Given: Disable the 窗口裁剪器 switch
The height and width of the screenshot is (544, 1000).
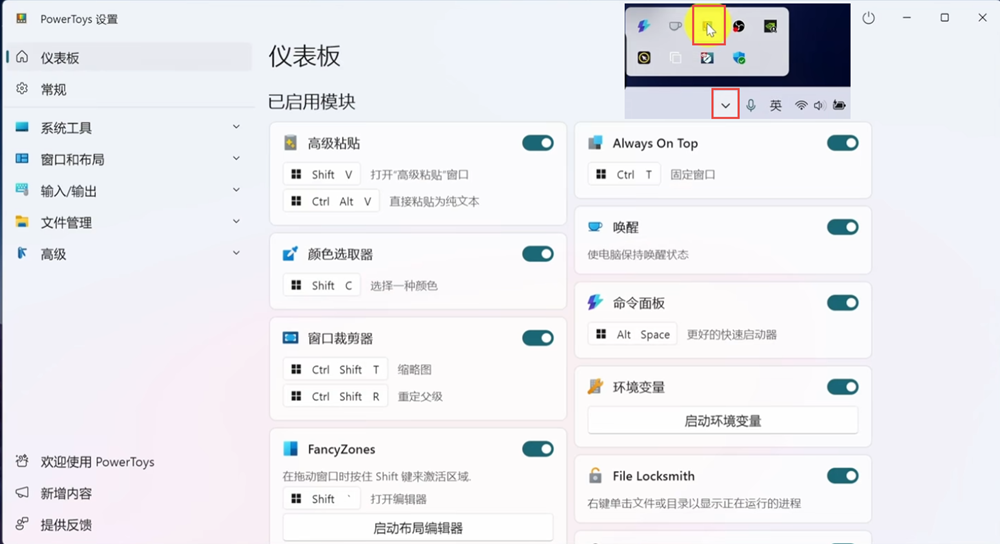Looking at the screenshot, I should (x=538, y=338).
